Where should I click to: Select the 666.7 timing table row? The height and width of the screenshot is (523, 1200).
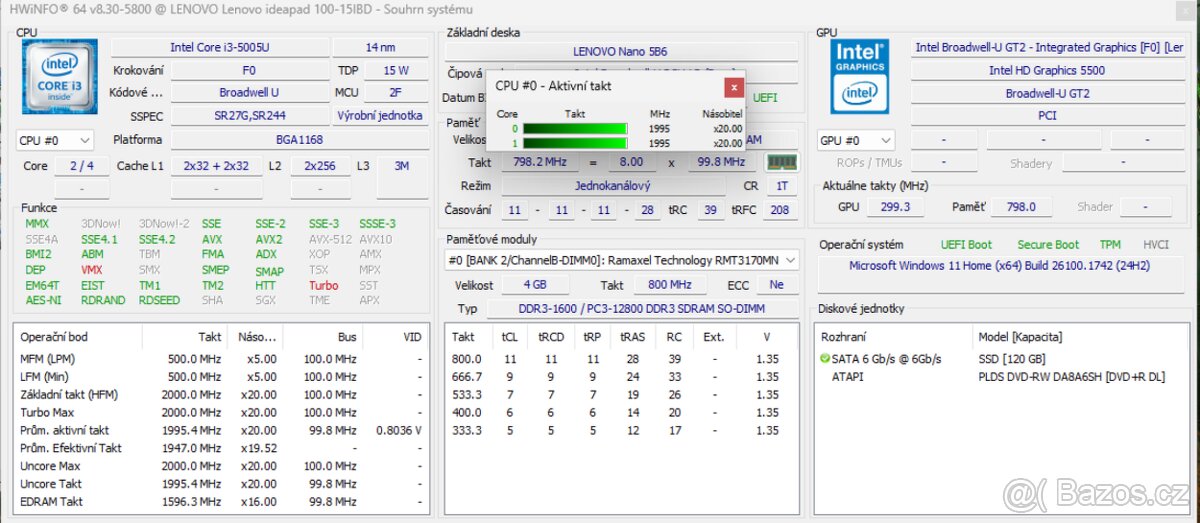click(x=622, y=377)
